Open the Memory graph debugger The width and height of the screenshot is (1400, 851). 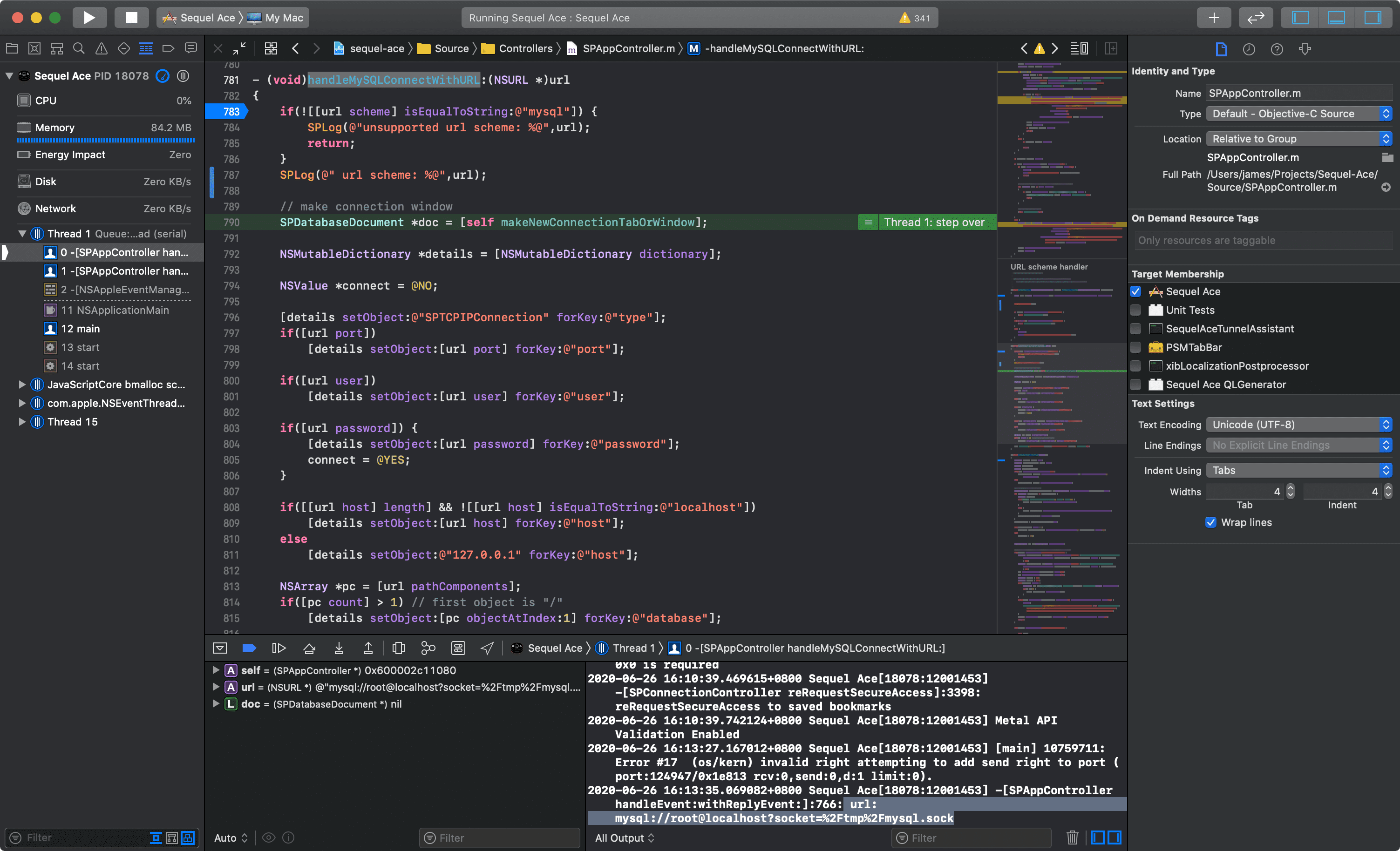(x=428, y=648)
